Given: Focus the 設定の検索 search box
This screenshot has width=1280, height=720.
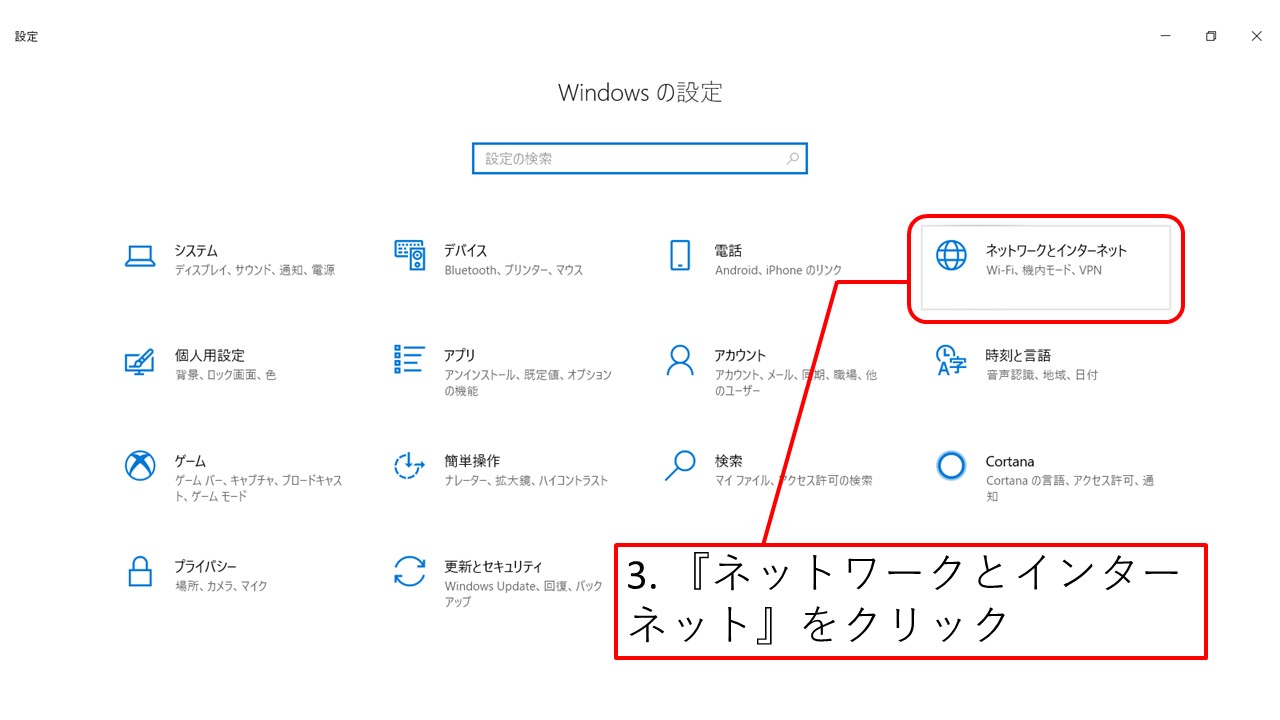Looking at the screenshot, I should pos(630,159).
